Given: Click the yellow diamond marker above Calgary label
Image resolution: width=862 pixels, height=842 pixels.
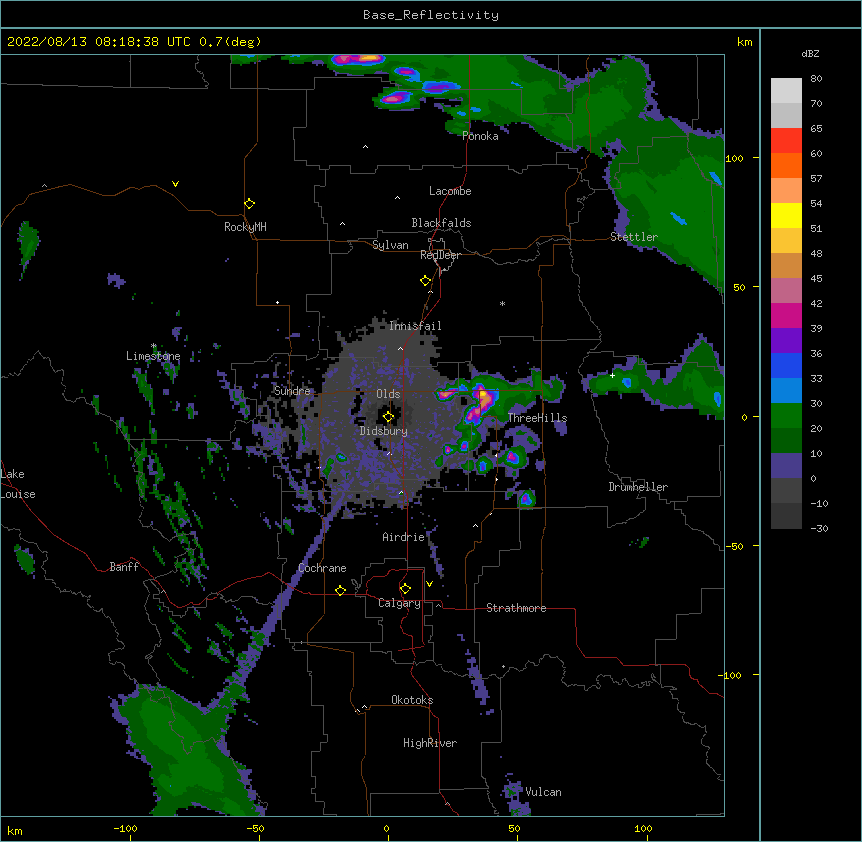Looking at the screenshot, I should tap(405, 589).
